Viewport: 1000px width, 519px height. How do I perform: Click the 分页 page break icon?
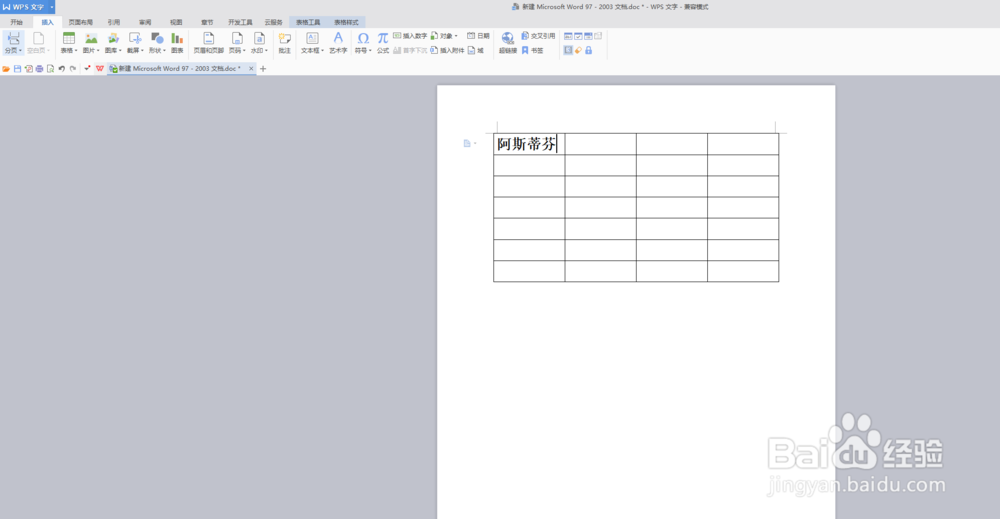tap(13, 39)
